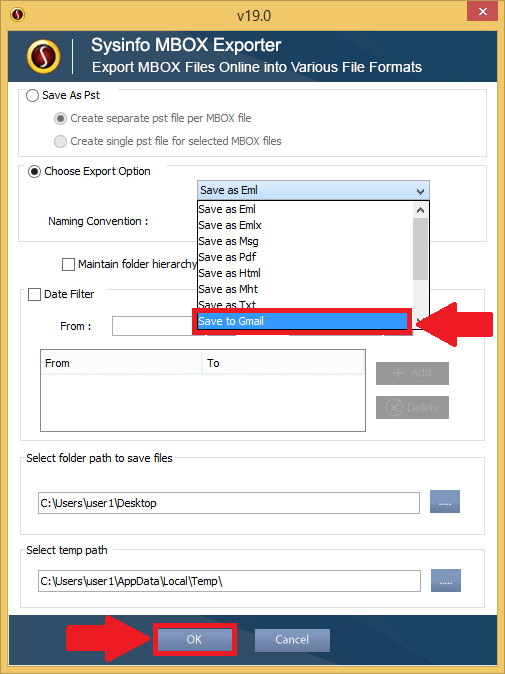Click browse button beside folder path field

445,502
